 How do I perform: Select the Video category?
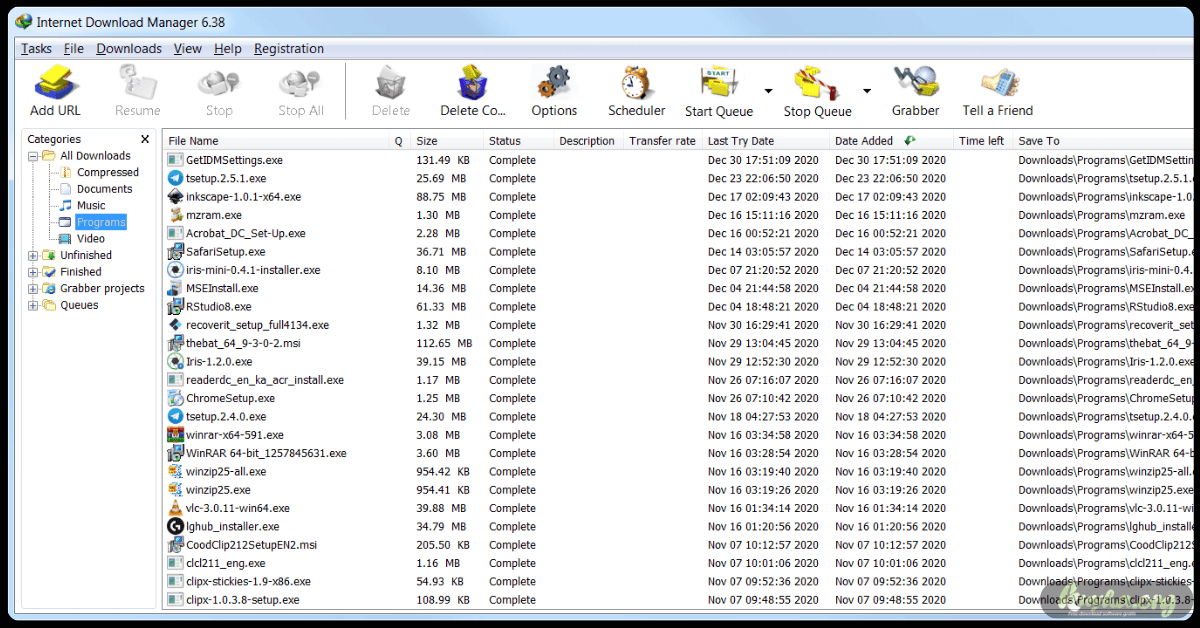90,239
